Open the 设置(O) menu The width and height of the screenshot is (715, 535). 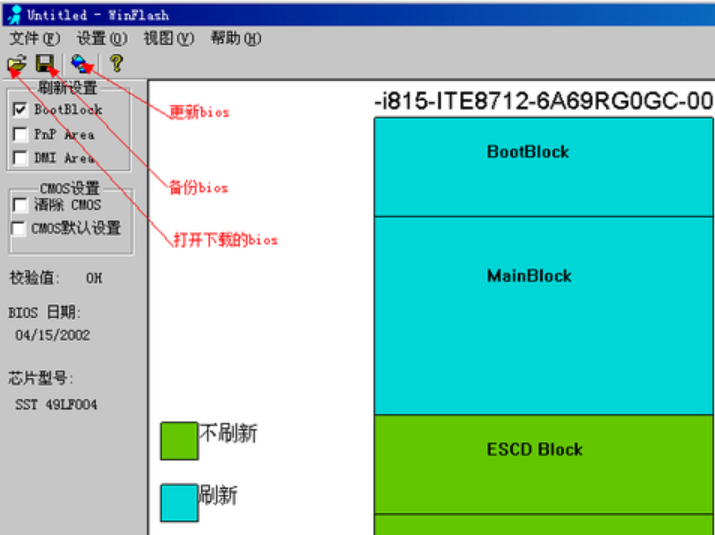pyautogui.click(x=102, y=39)
